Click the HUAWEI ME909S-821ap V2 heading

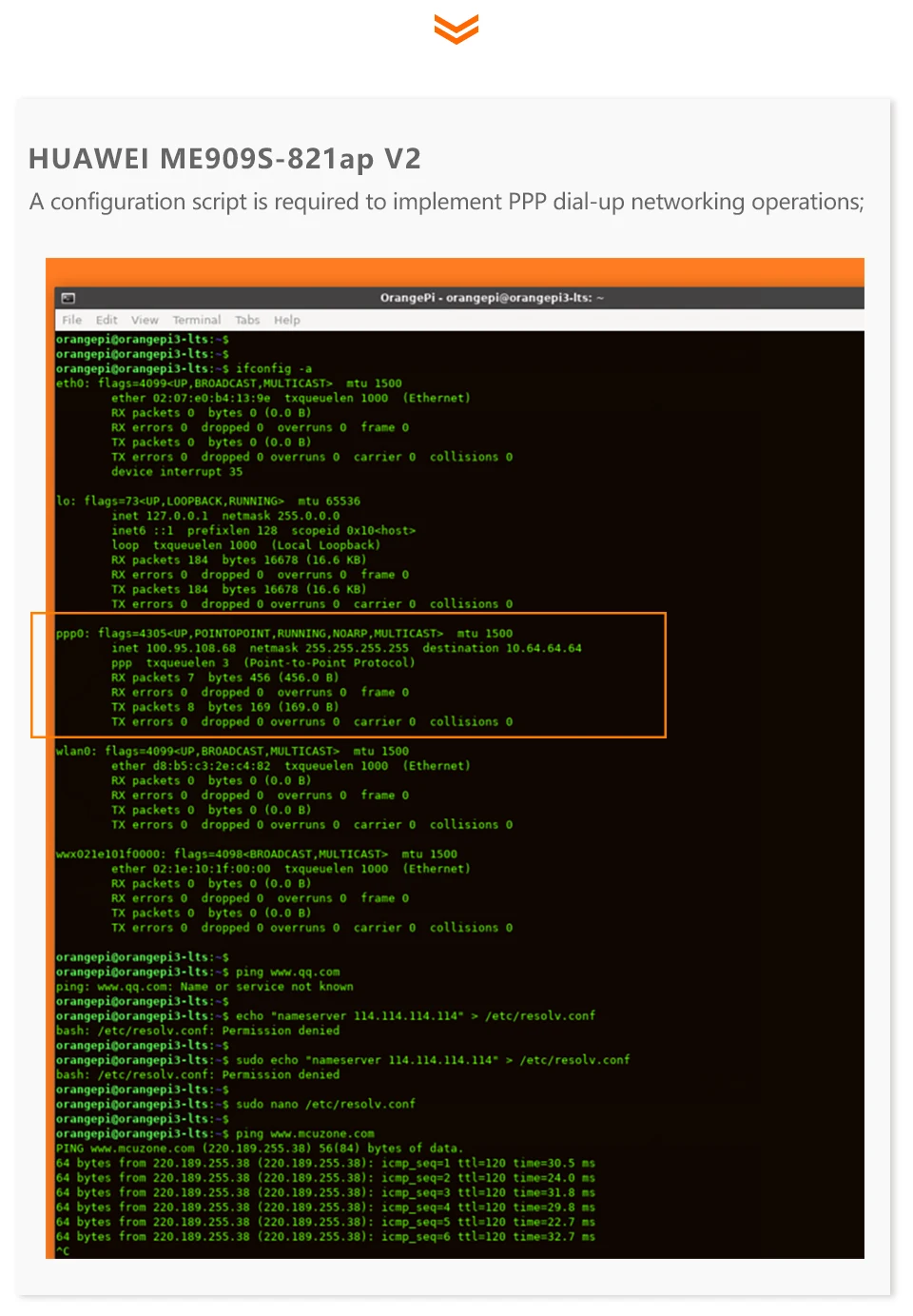click(224, 159)
